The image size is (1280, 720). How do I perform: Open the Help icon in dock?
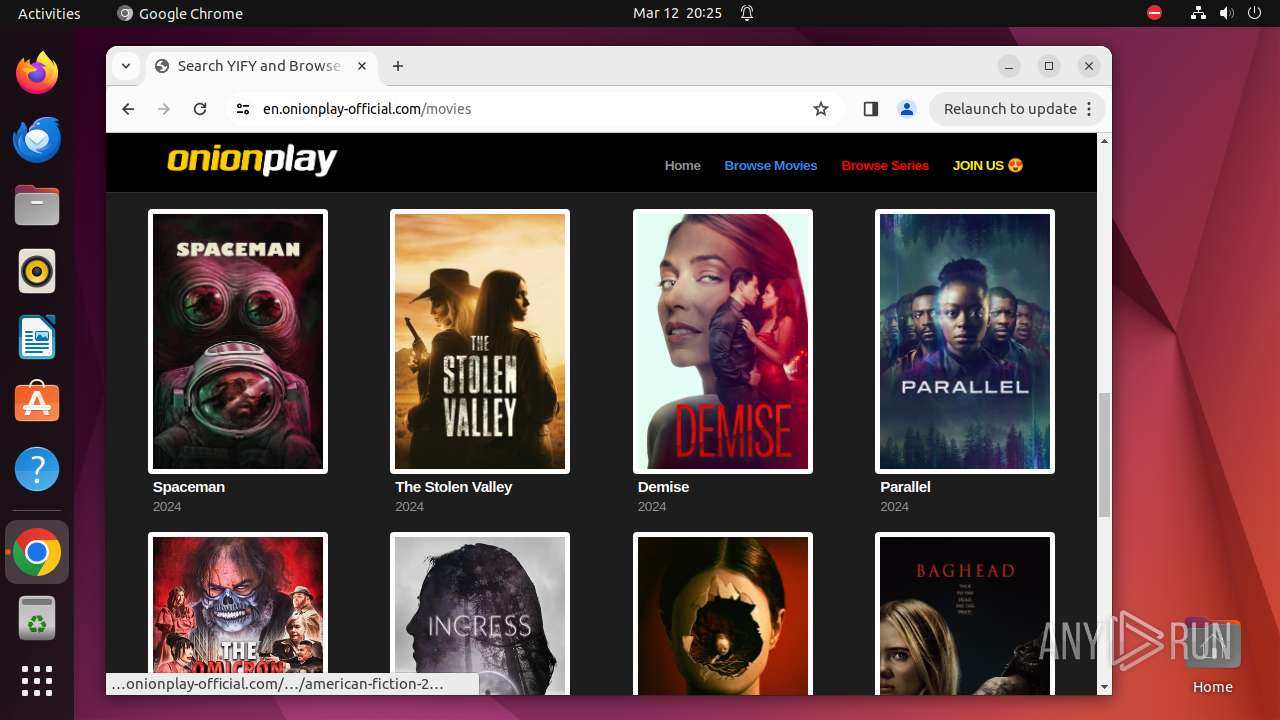click(37, 469)
